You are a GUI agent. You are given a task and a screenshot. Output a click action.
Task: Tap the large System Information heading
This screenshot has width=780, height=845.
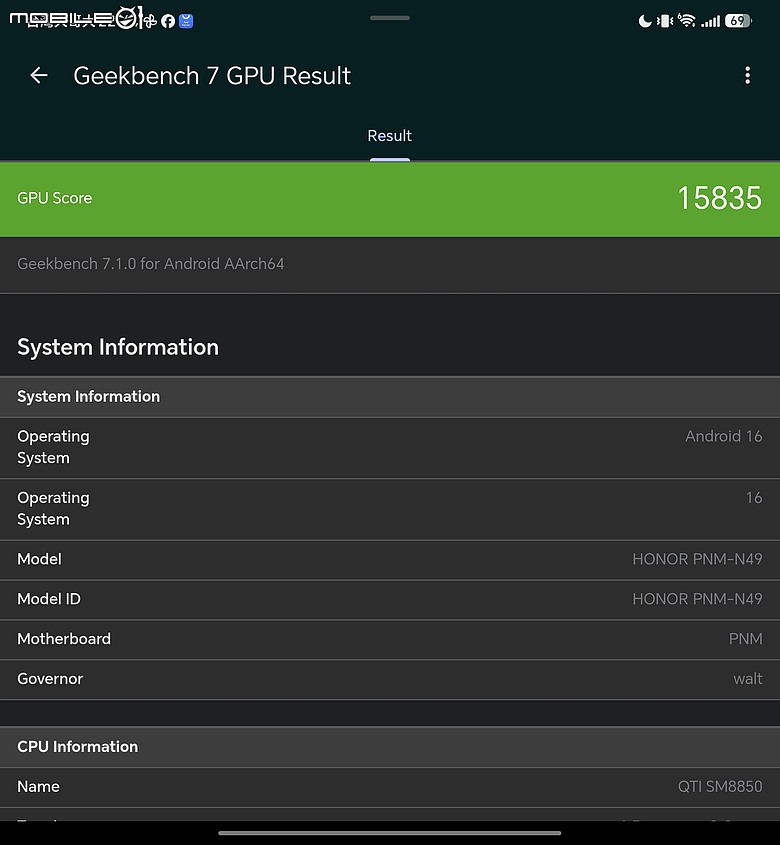point(118,347)
